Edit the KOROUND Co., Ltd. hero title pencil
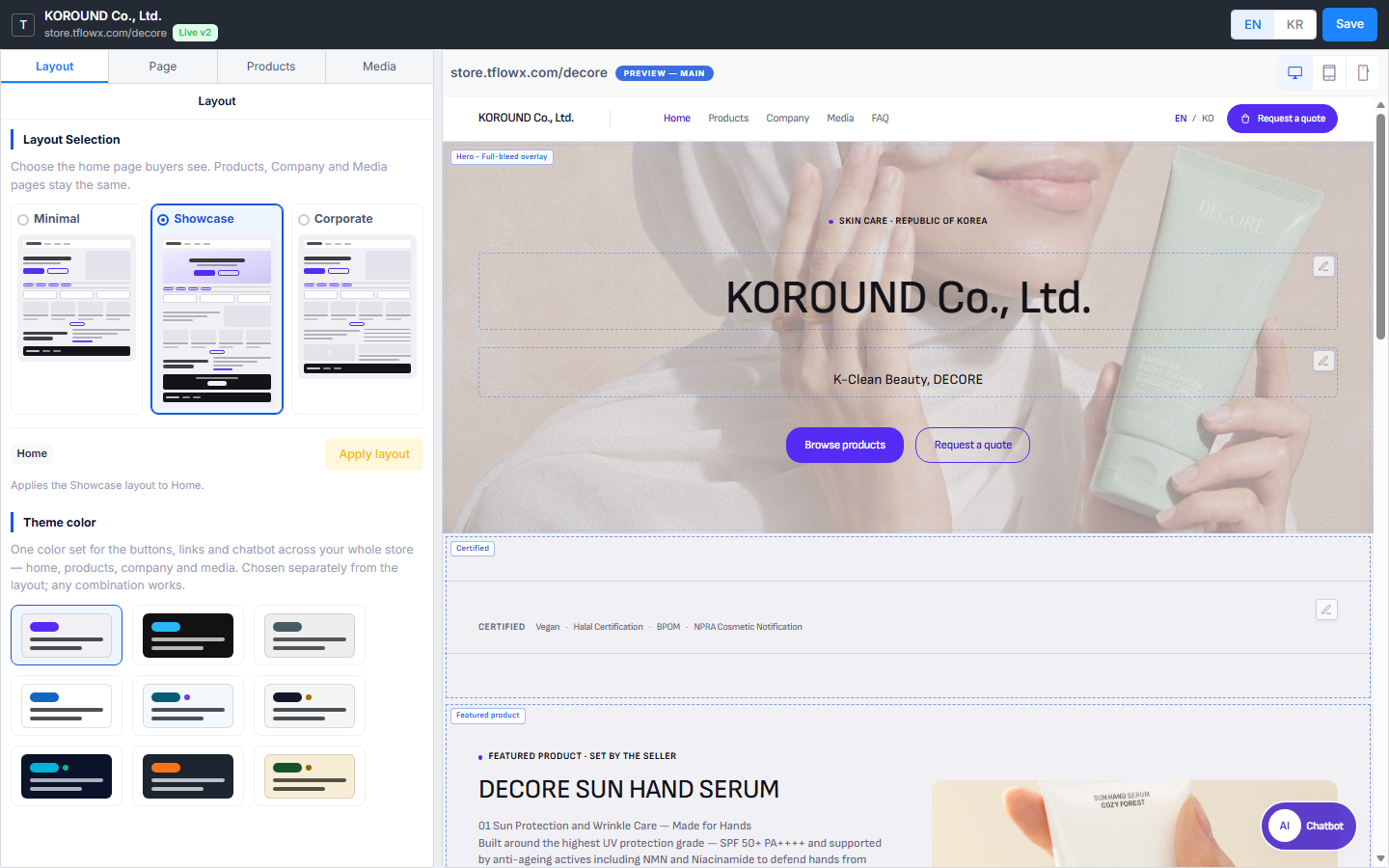 click(x=1324, y=266)
